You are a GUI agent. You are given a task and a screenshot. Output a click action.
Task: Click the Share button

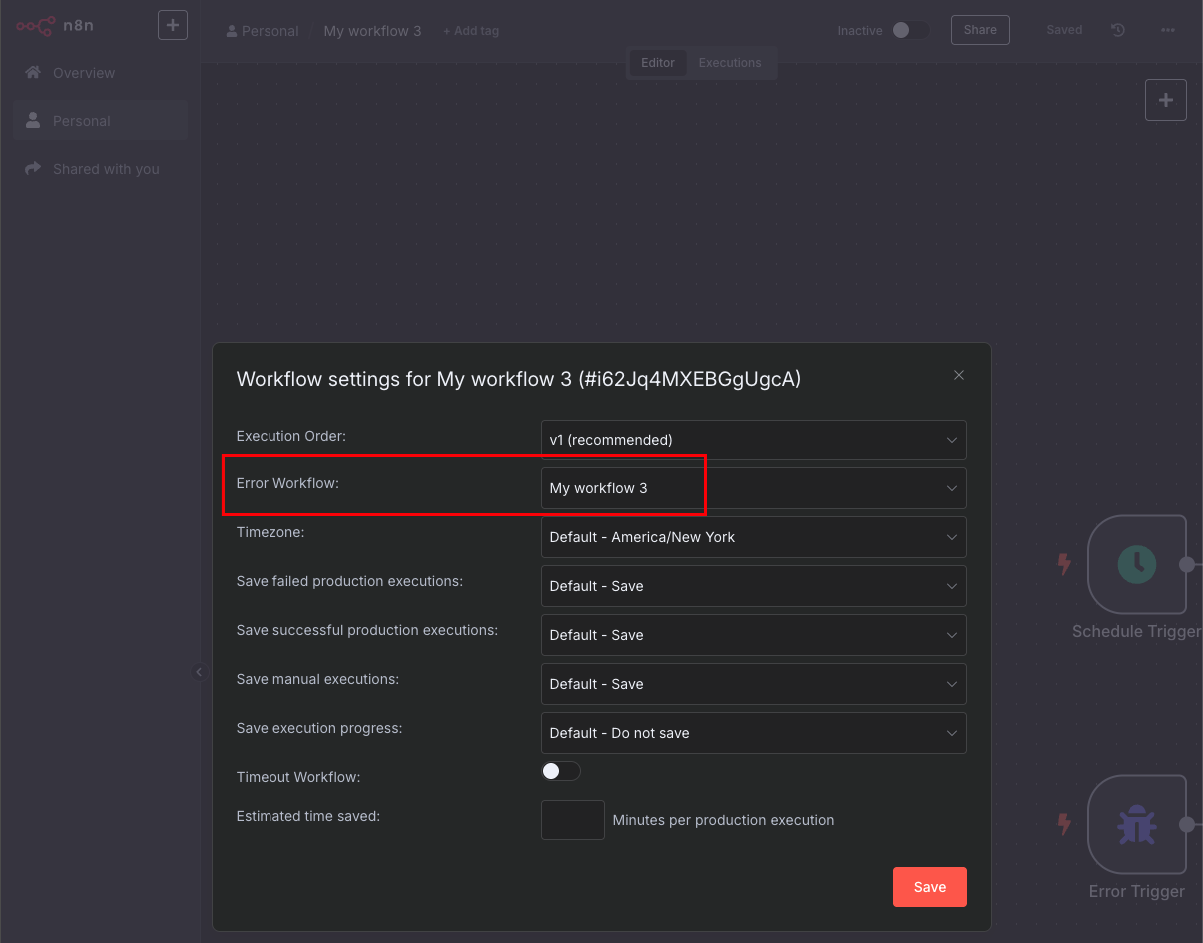point(980,30)
